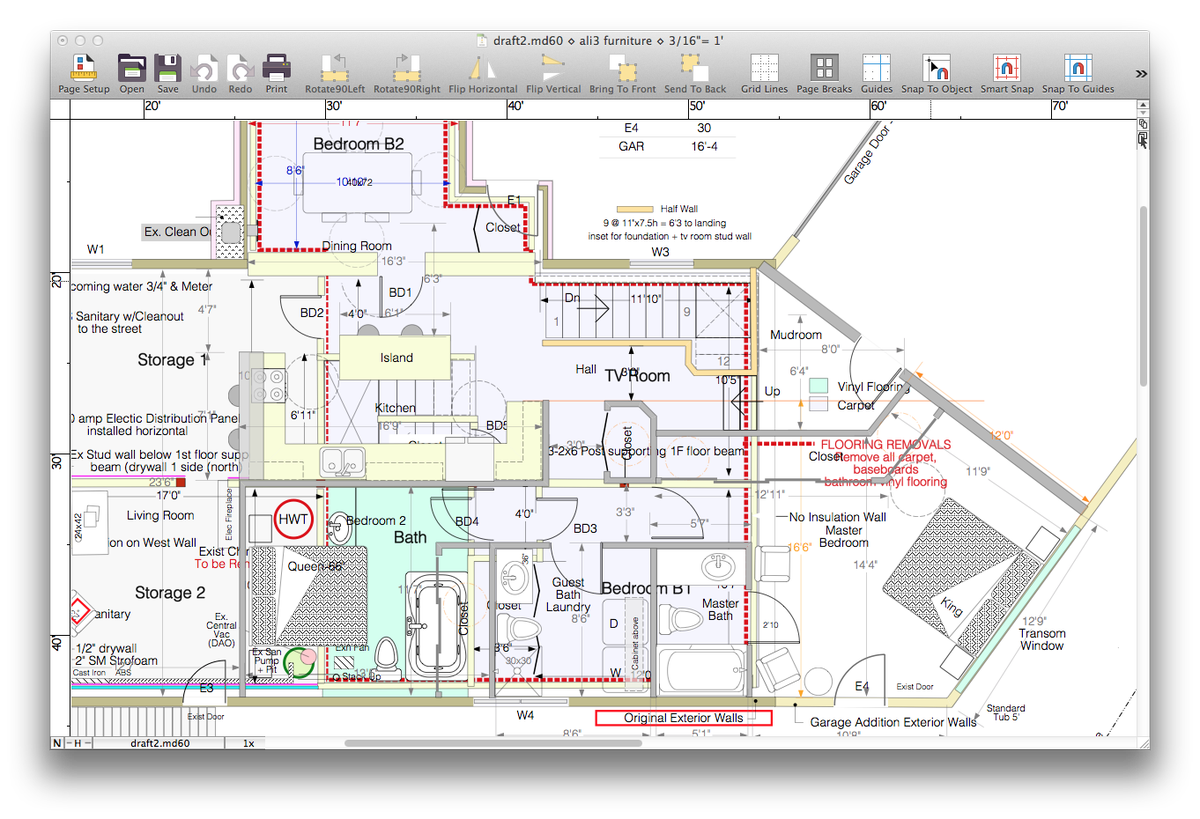Send the selected object to back
The height and width of the screenshot is (819, 1200).
click(x=695, y=74)
